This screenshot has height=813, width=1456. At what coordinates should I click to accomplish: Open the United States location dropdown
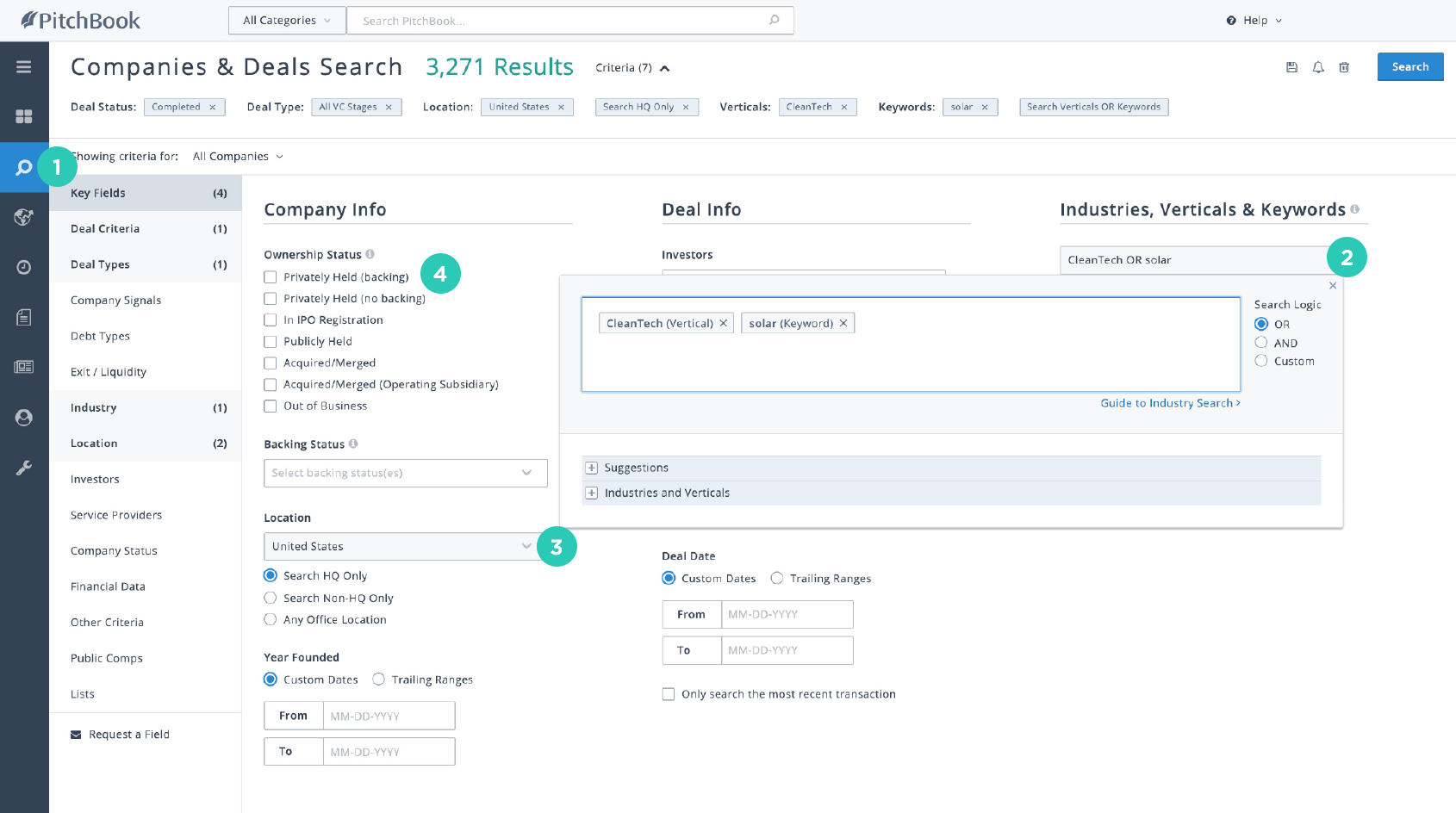tap(406, 546)
